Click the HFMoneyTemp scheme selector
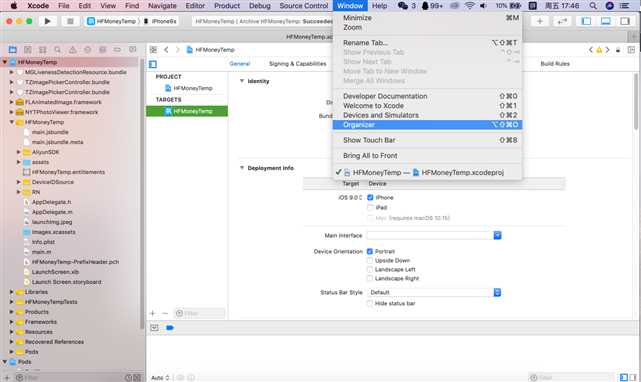This screenshot has width=641, height=382. pyautogui.click(x=112, y=21)
